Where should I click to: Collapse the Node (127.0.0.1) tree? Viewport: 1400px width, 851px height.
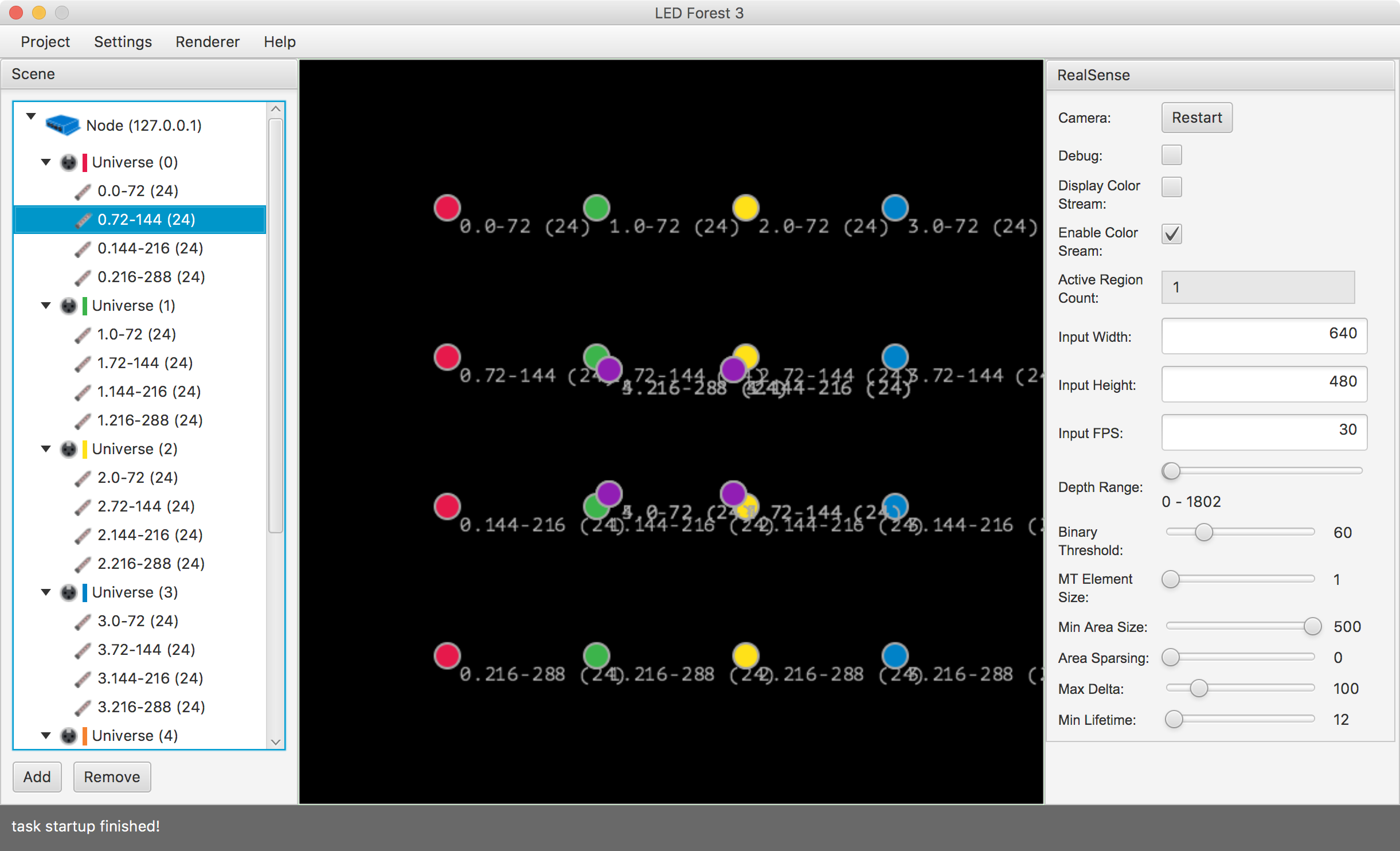click(31, 117)
